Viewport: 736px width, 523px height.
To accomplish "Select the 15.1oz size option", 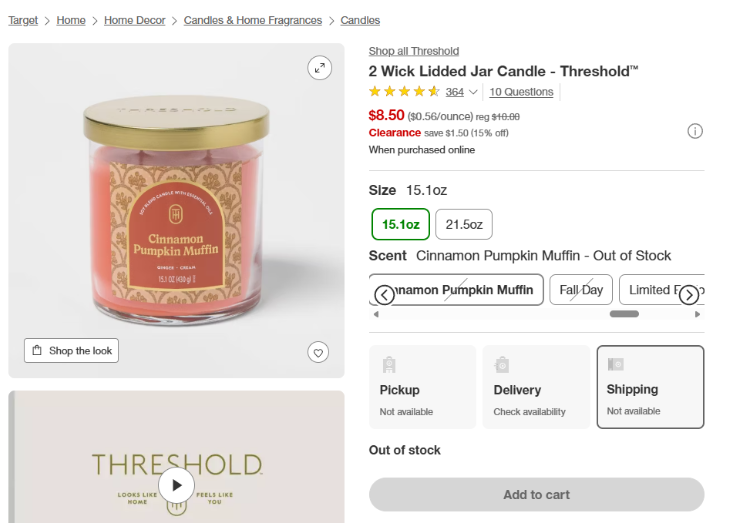I will (x=400, y=224).
